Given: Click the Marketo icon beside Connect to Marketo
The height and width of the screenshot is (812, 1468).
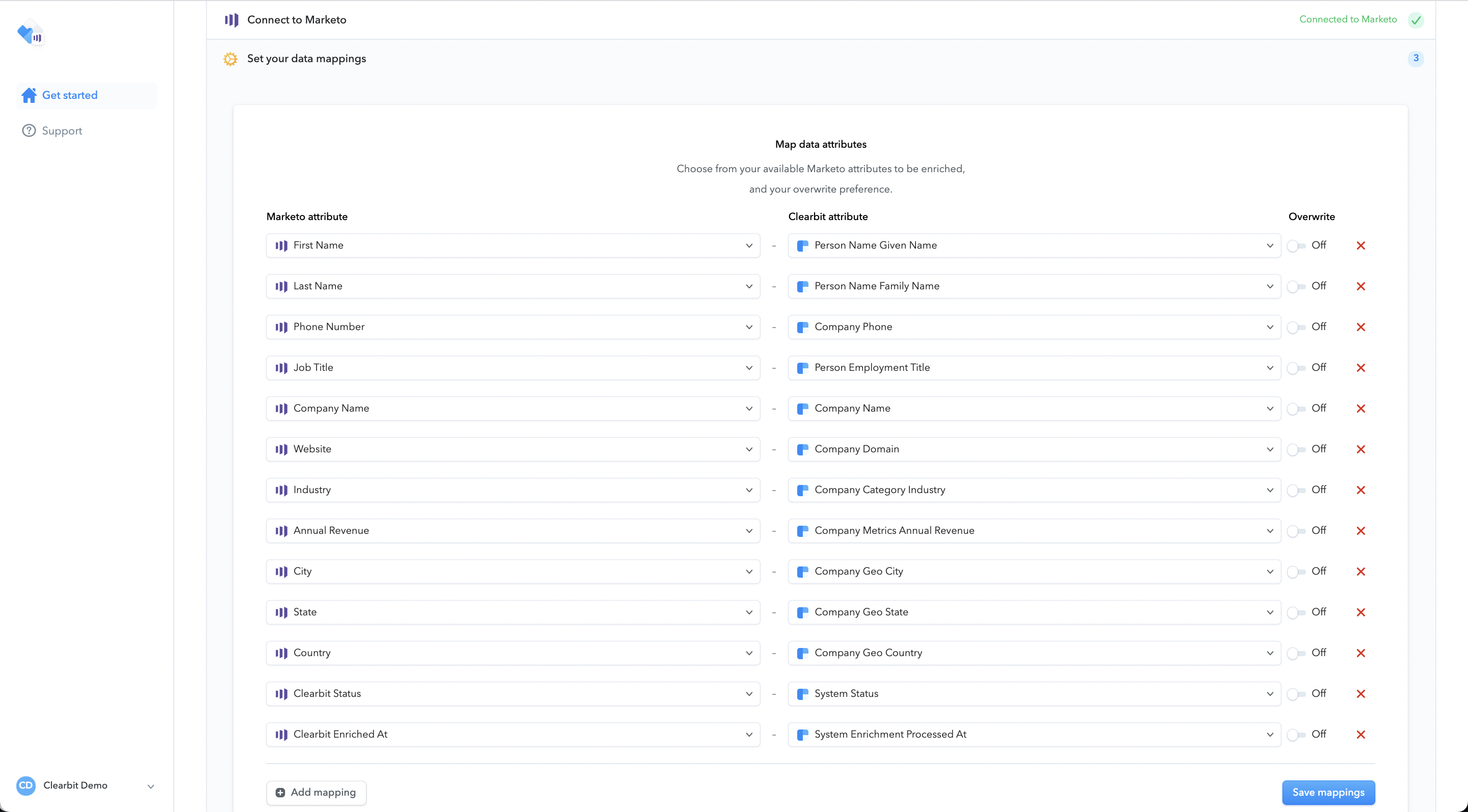Looking at the screenshot, I should pyautogui.click(x=231, y=20).
